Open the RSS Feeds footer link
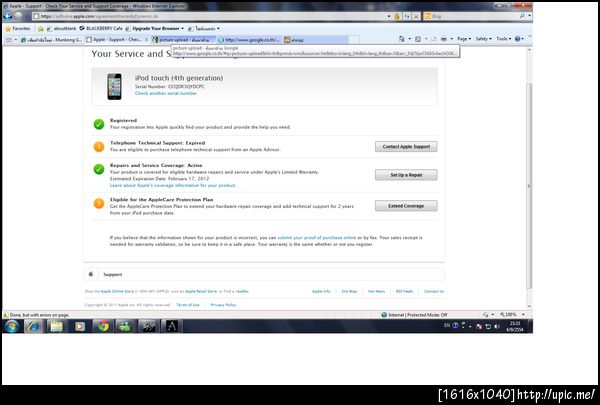The width and height of the screenshot is (600, 405). [404, 291]
